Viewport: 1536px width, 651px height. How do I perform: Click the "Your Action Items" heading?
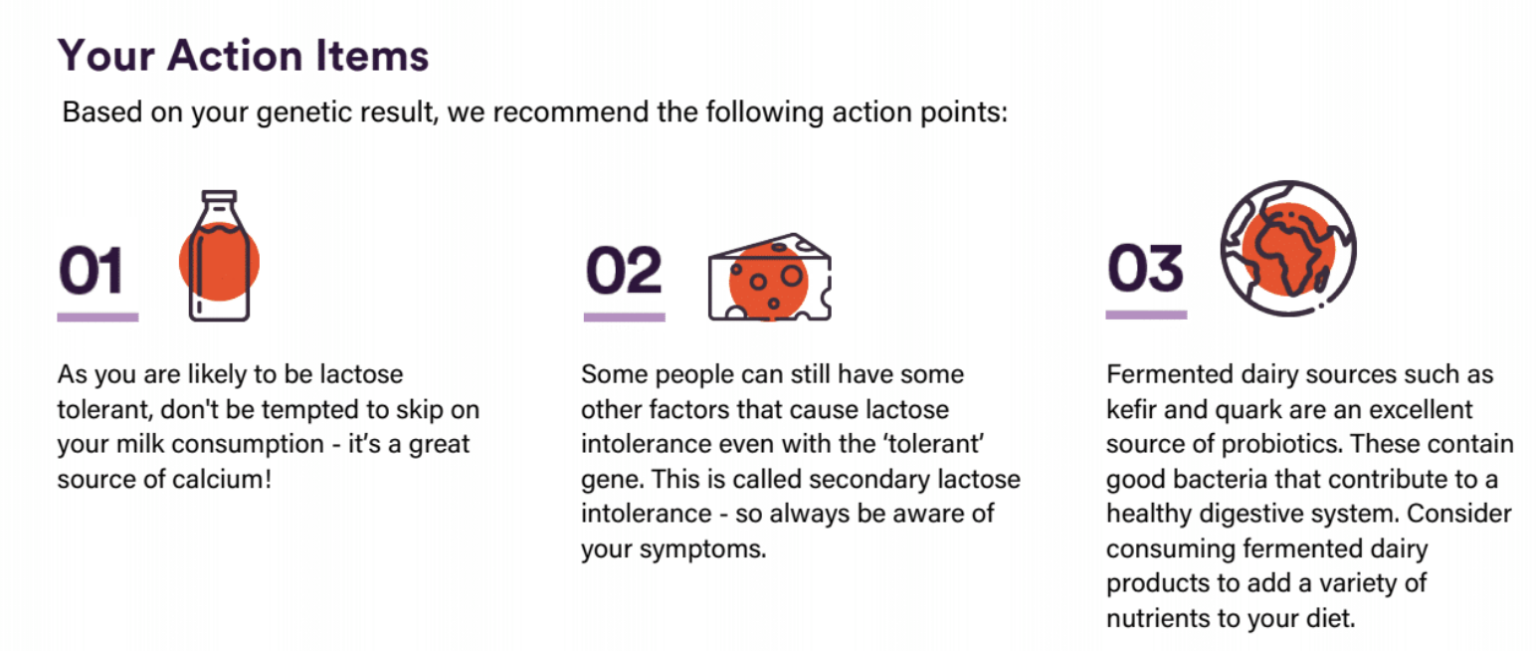[x=243, y=55]
